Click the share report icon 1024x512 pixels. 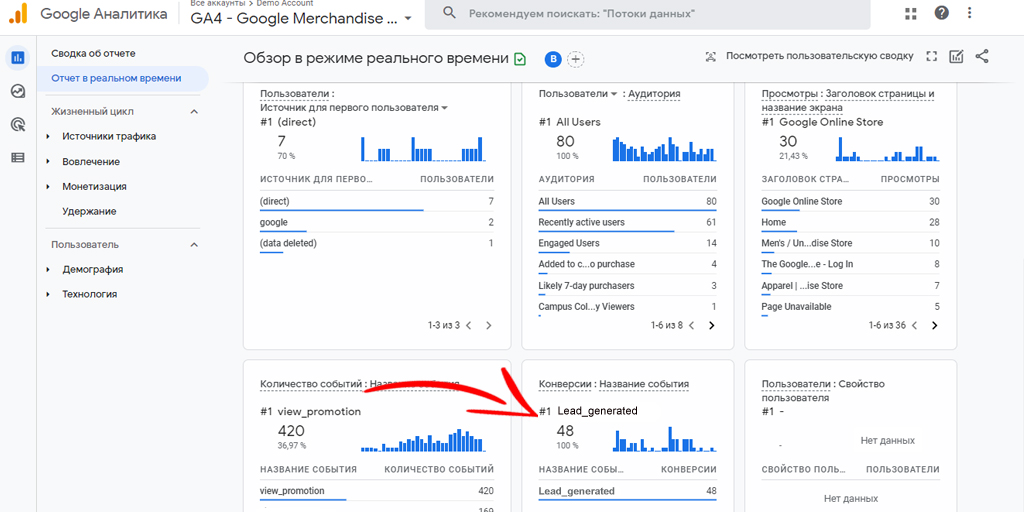982,57
